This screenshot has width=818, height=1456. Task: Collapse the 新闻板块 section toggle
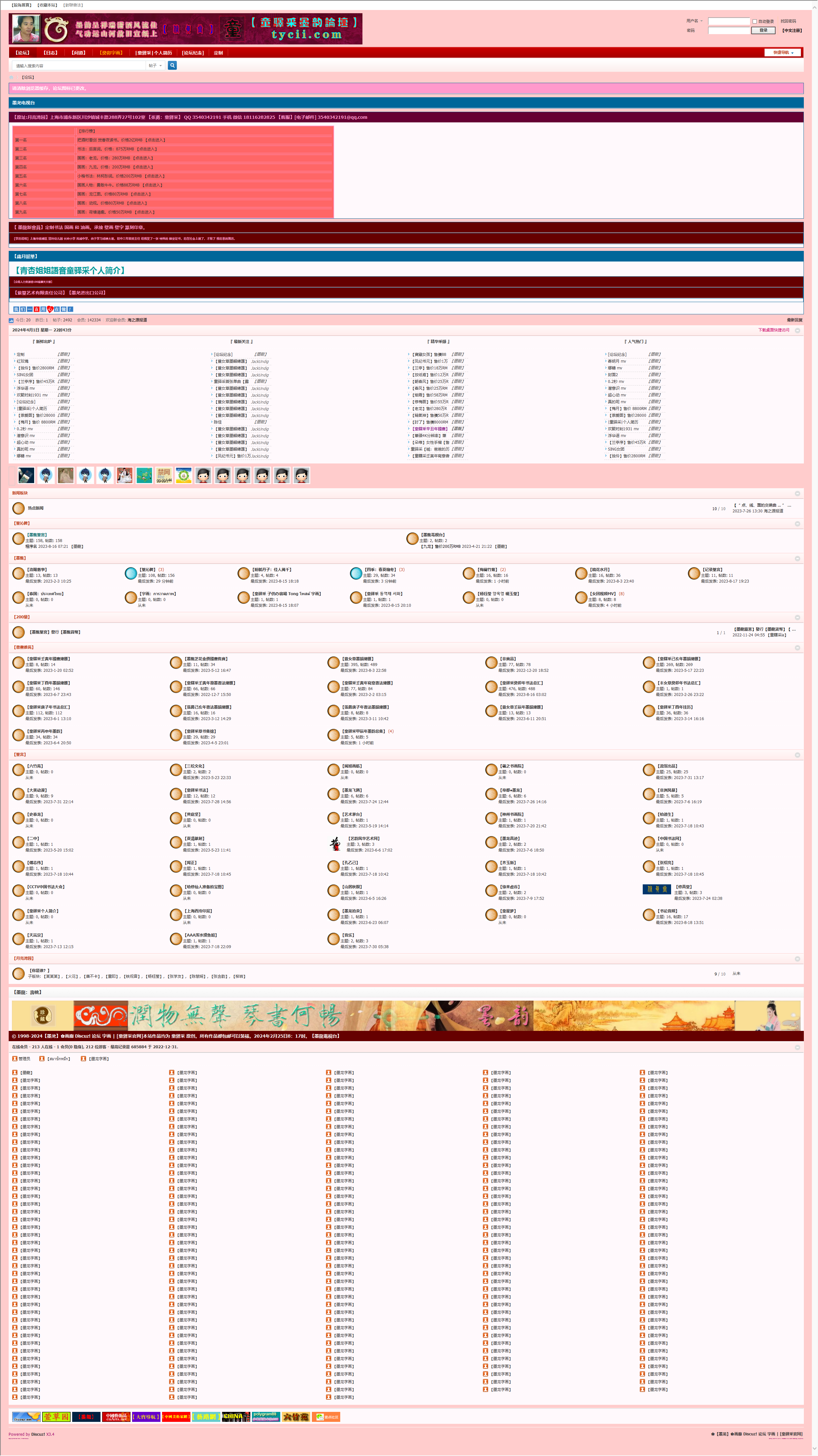point(797,493)
